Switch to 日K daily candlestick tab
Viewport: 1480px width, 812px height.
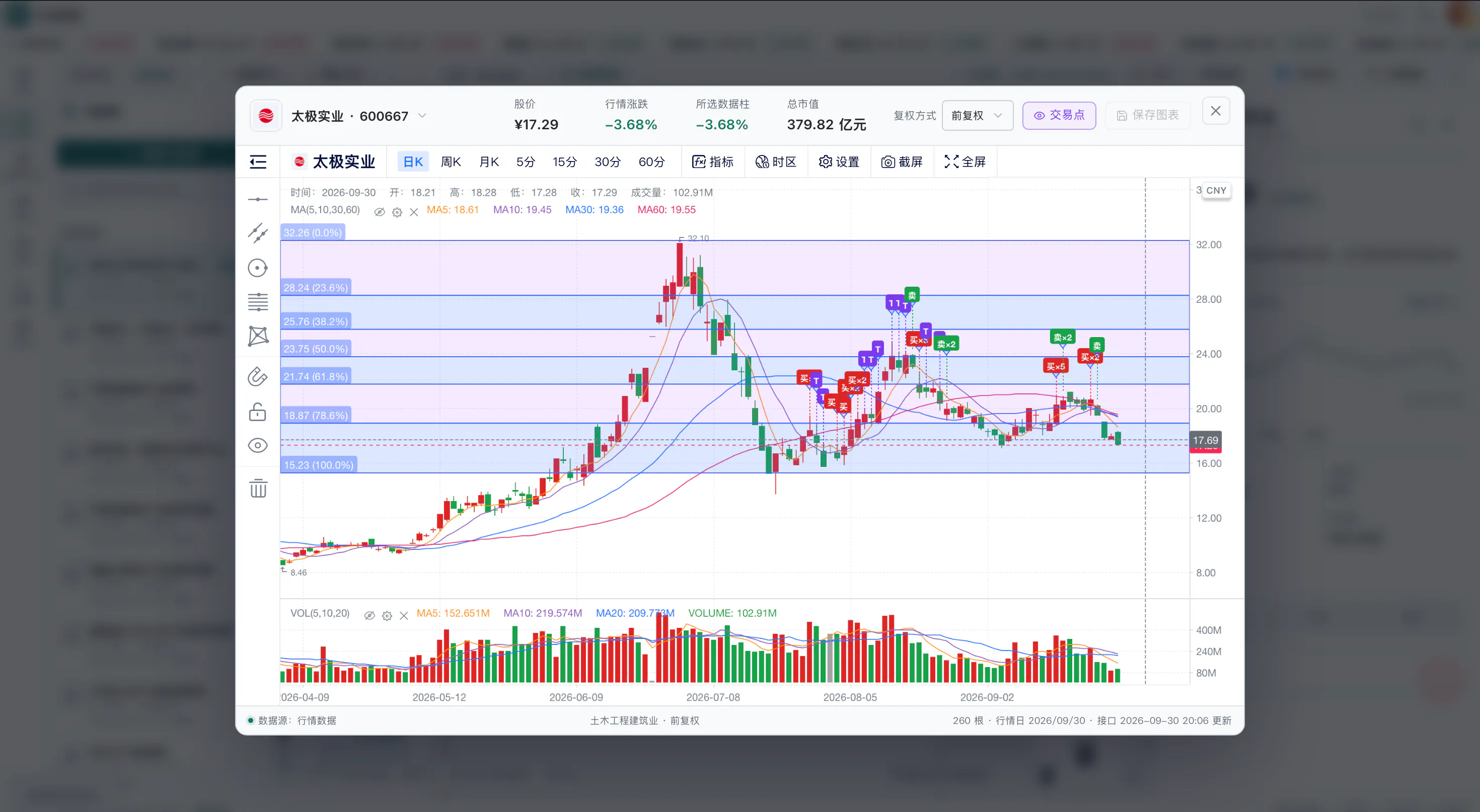coord(413,162)
